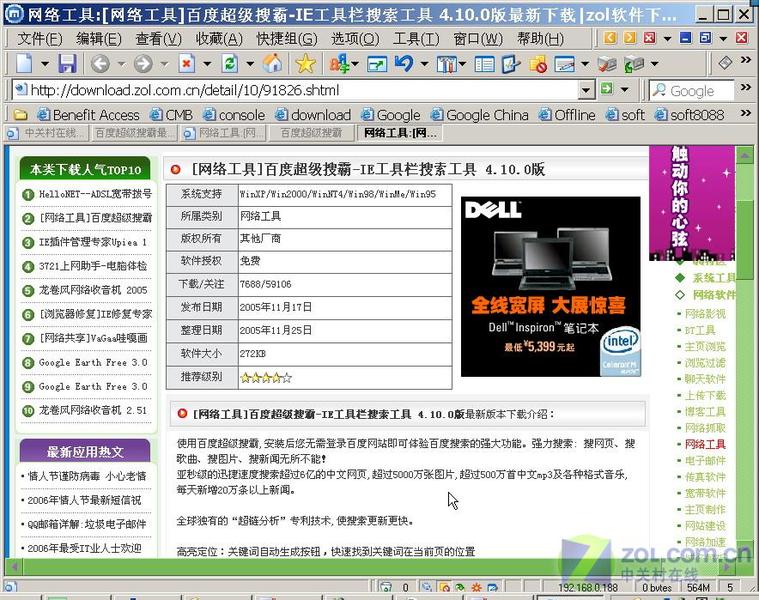Click inside the Google search box
759x600 pixels.
(692, 90)
